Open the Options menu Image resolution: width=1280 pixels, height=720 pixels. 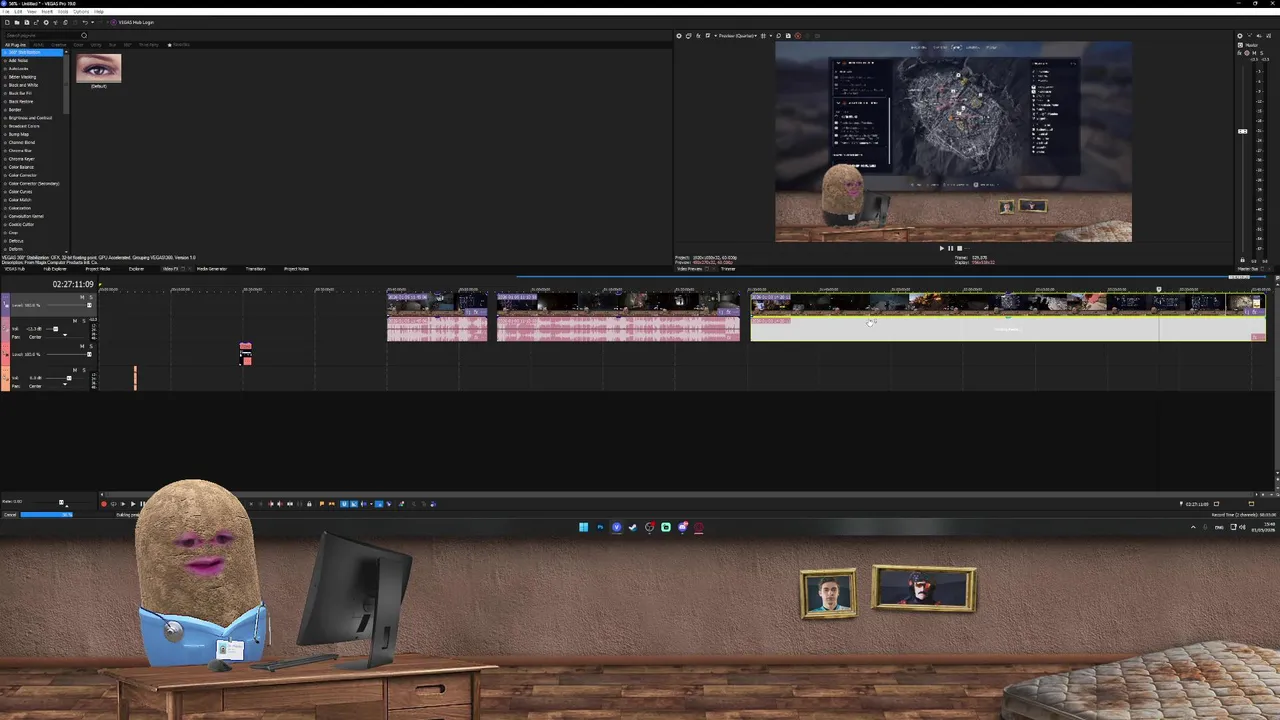click(x=81, y=11)
